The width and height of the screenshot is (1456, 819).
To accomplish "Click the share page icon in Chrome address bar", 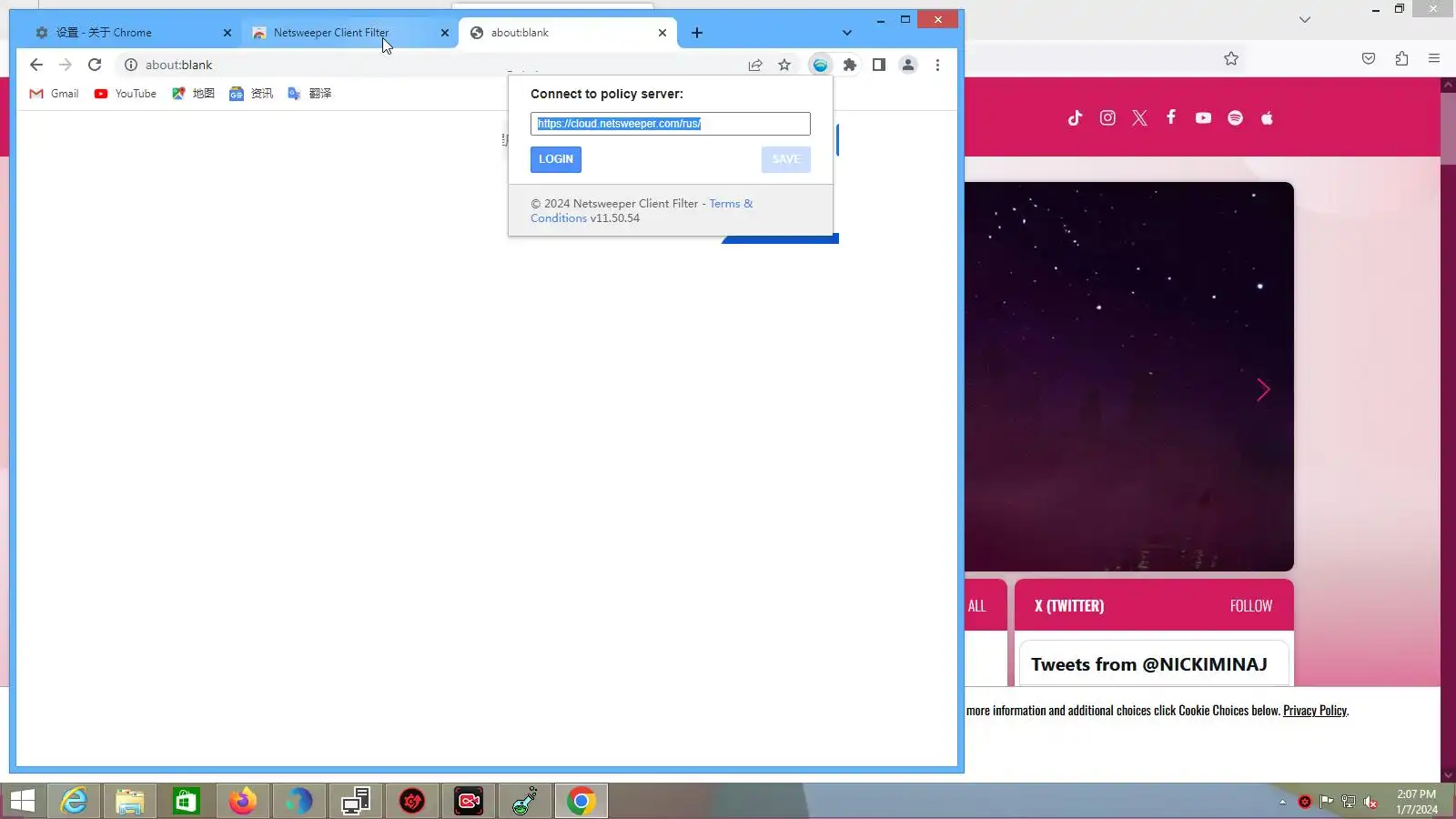I will click(755, 65).
